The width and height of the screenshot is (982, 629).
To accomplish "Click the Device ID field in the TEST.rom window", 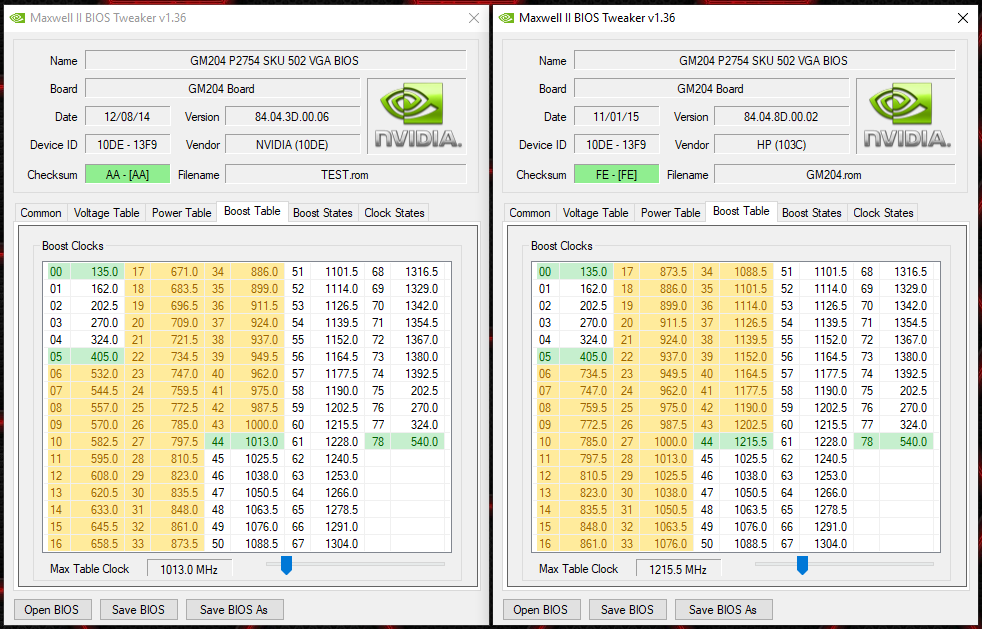I will click(128, 145).
